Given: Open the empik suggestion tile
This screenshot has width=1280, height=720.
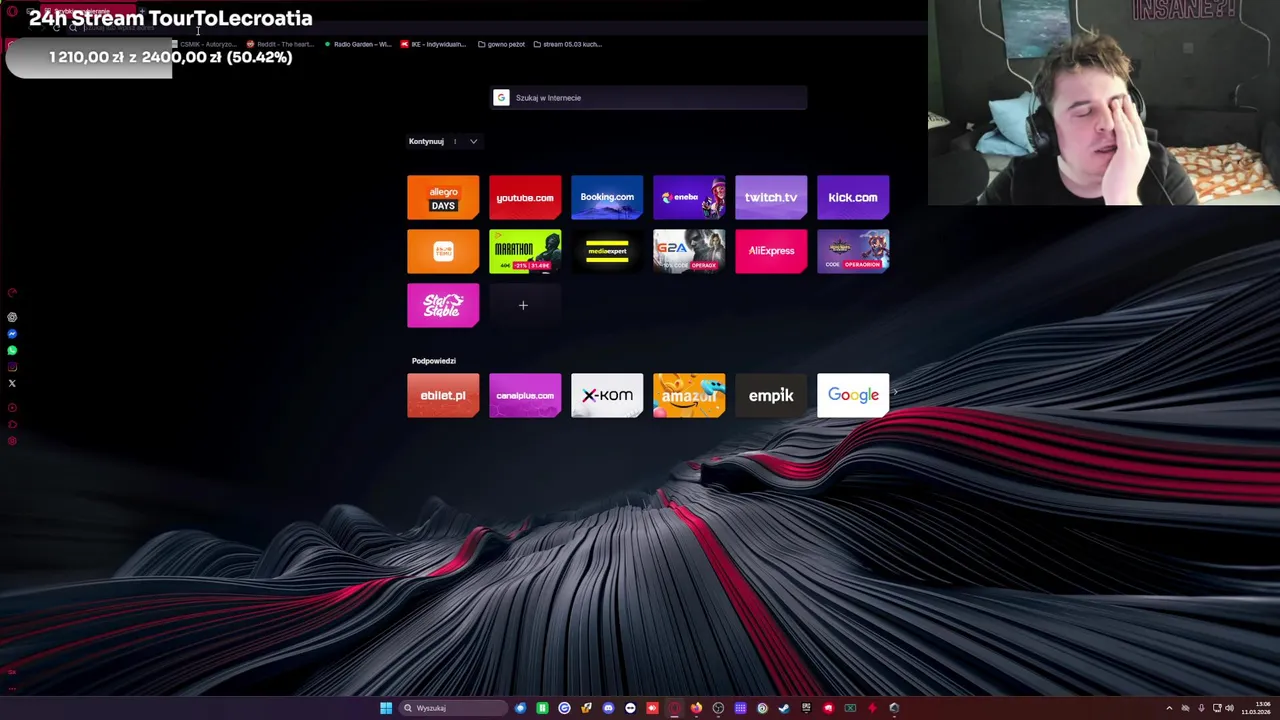Looking at the screenshot, I should [771, 395].
